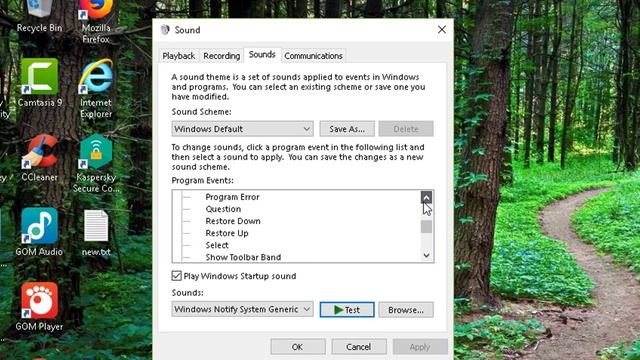Click the Program Events scrollbar thumb
640x360 pixels.
pyautogui.click(x=426, y=227)
